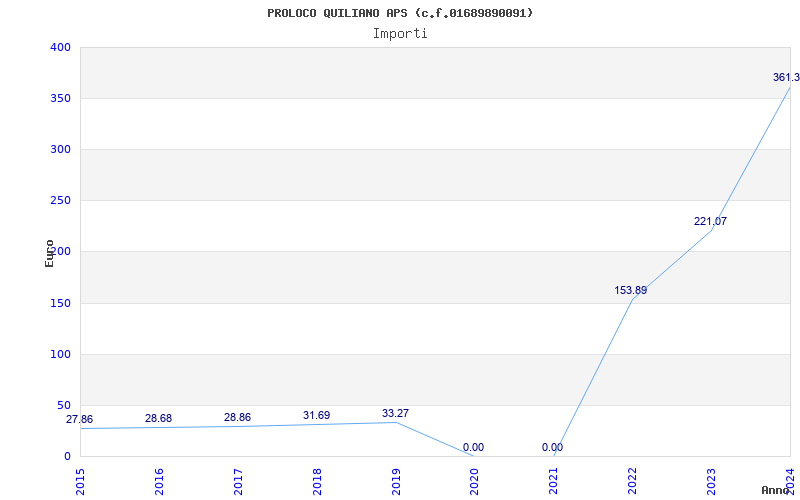Click the 2016 x-axis tick label
Screen dimensions: 800x500
[159, 482]
